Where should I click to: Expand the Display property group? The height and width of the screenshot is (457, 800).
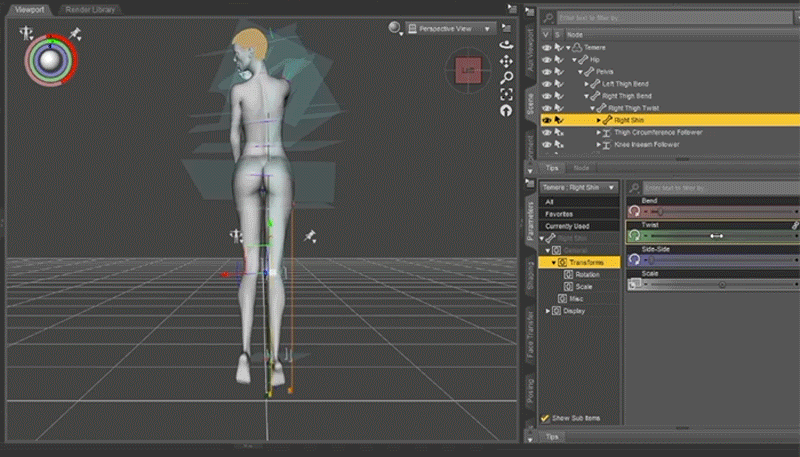548,311
